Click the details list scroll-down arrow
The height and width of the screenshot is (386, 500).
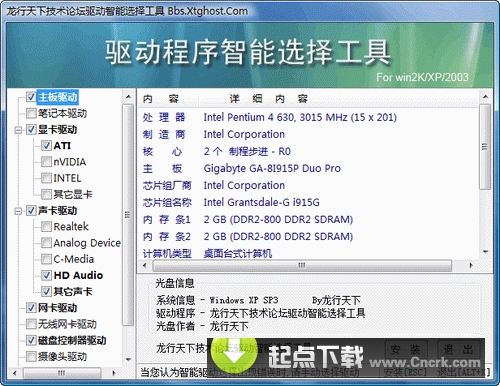(x=485, y=252)
